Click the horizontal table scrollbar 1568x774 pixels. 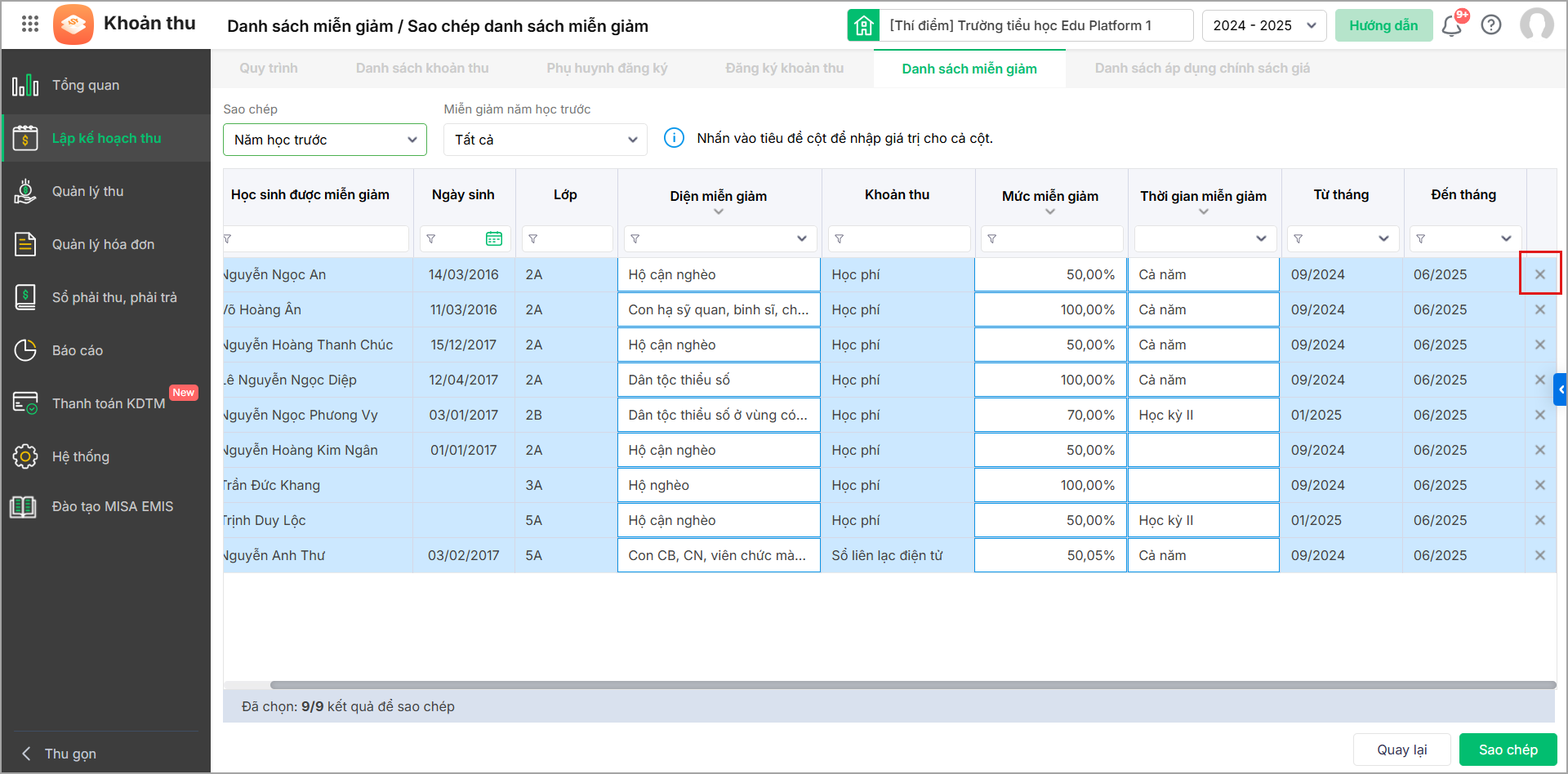coord(911,685)
